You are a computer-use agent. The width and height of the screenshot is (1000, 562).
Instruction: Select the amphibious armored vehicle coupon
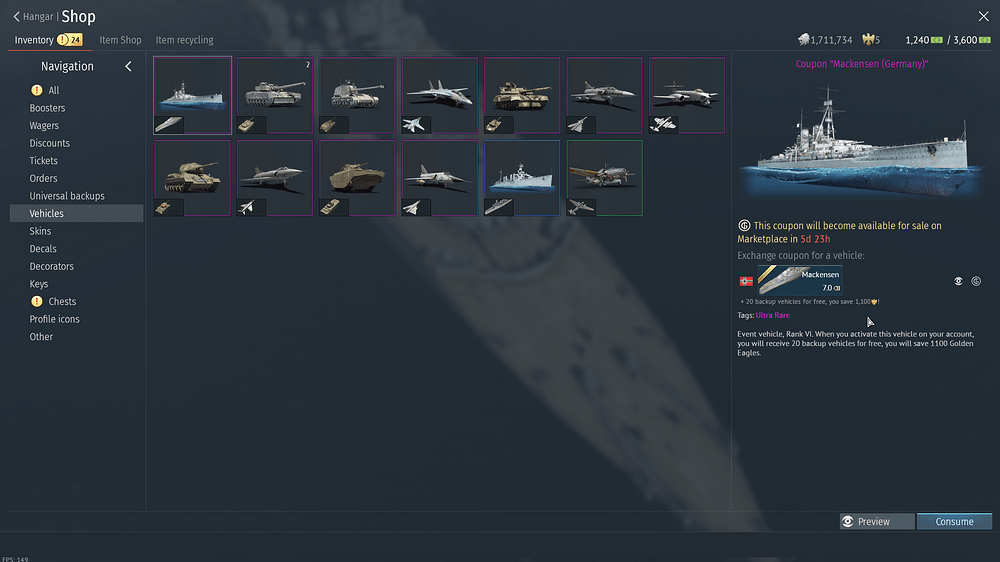coord(357,178)
